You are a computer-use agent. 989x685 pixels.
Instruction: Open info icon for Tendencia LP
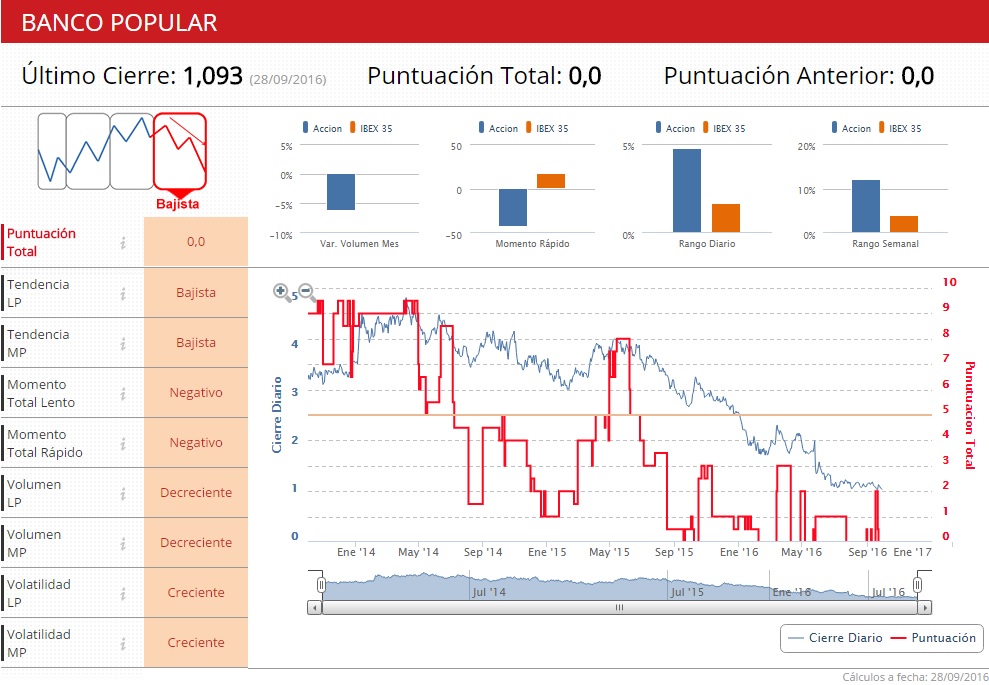[123, 293]
